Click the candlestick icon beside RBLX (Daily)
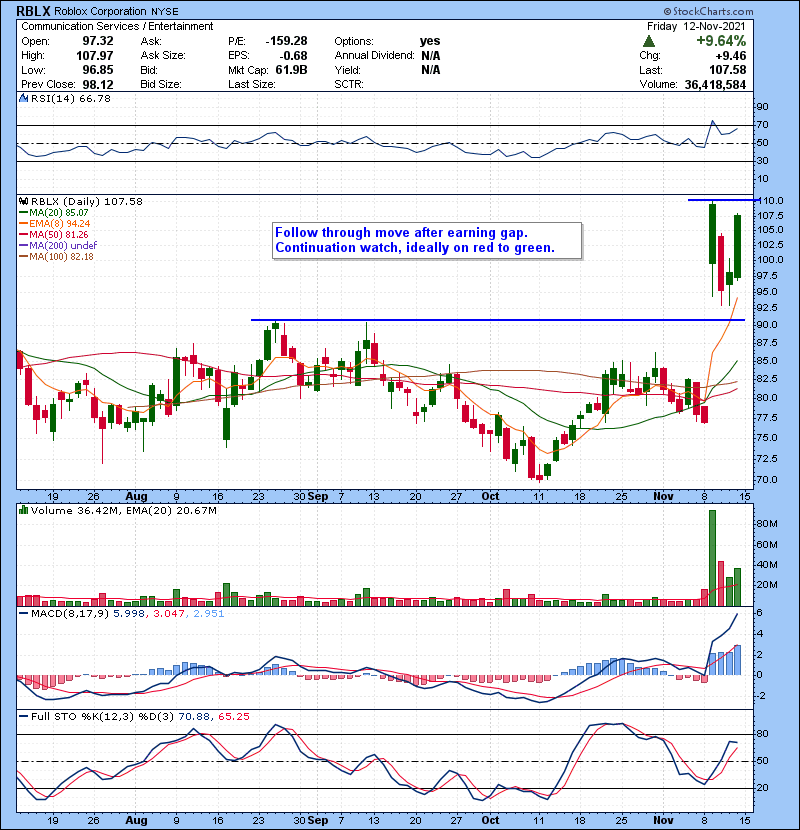The image size is (800, 830). (24, 201)
